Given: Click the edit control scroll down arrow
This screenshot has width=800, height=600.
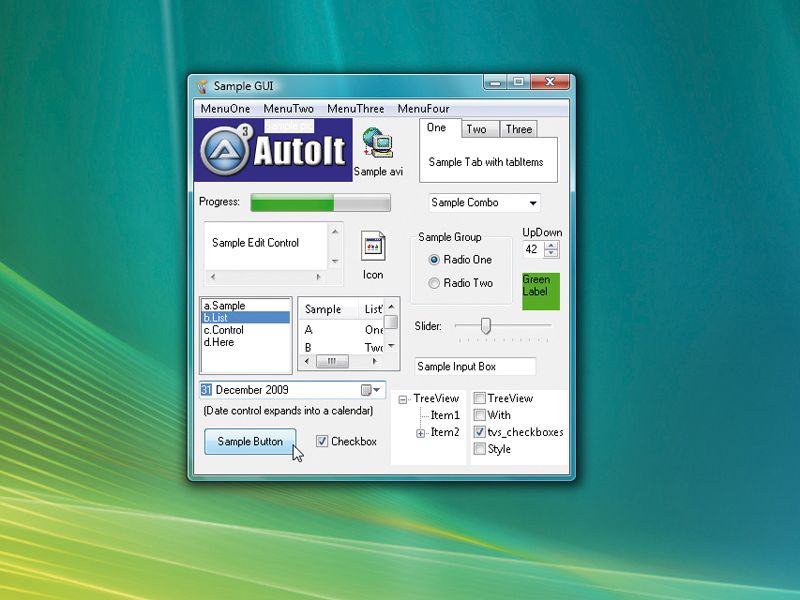Looking at the screenshot, I should pyautogui.click(x=335, y=261).
